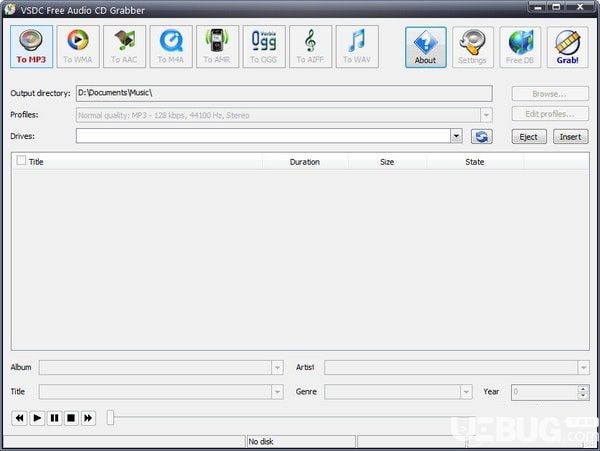Pause playback
Viewport: 600px width, 451px height.
coord(54,418)
